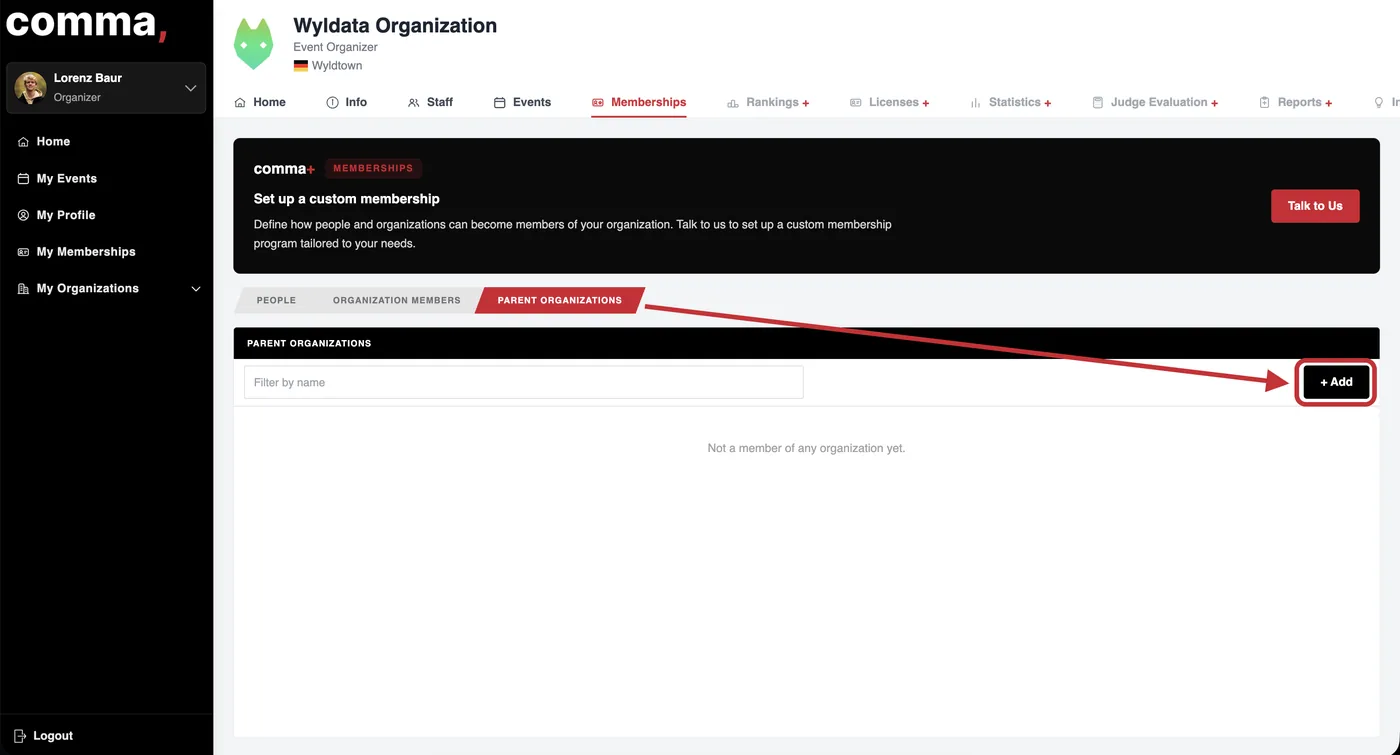Click the My Memberships card icon

23,252
